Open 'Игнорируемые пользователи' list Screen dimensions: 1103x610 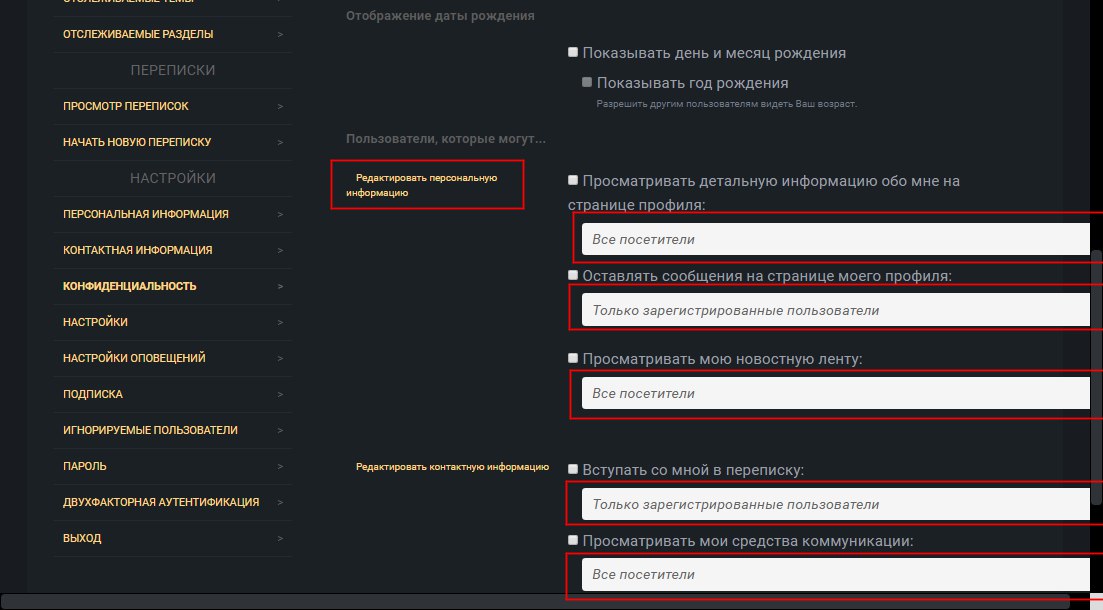172,430
